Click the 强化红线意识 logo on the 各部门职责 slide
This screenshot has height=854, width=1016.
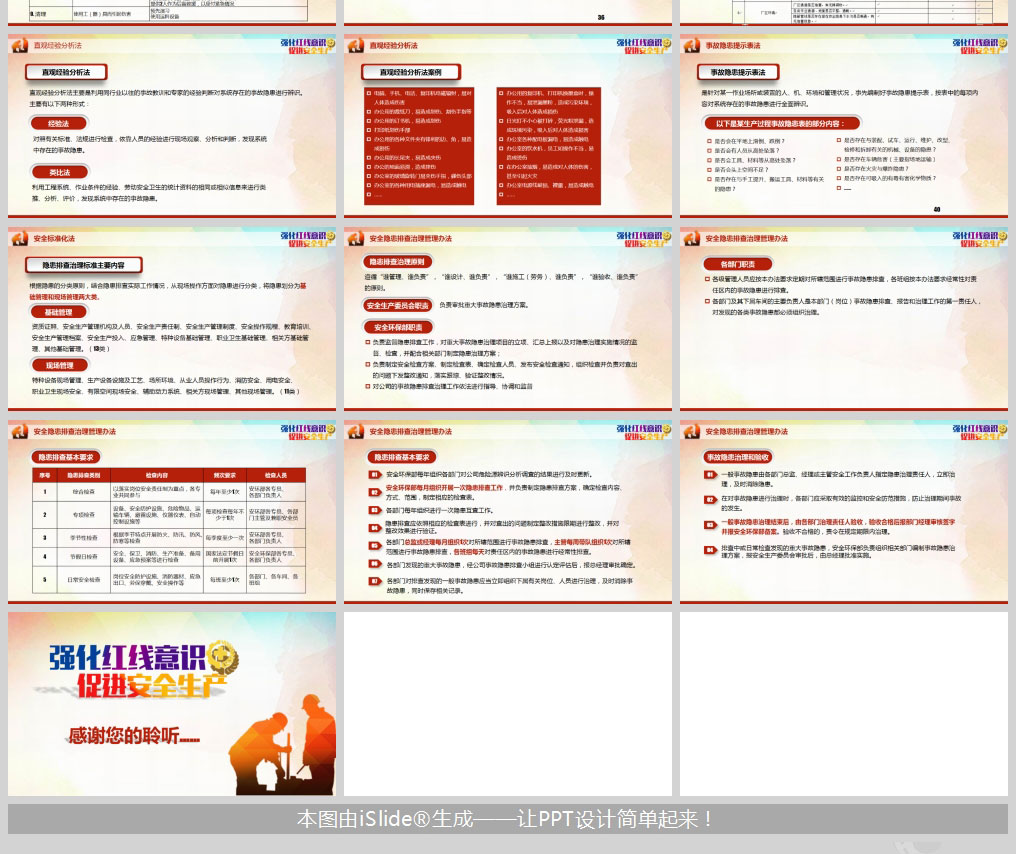(976, 240)
